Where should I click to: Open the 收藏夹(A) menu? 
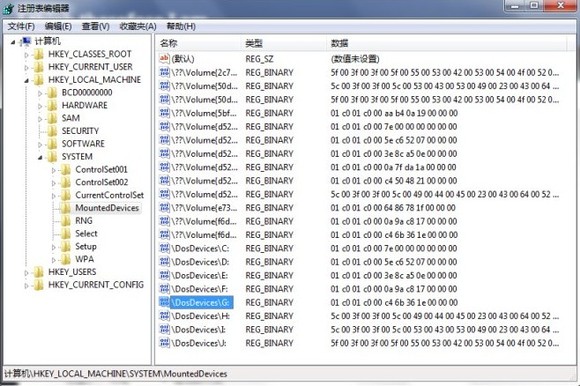click(138, 26)
